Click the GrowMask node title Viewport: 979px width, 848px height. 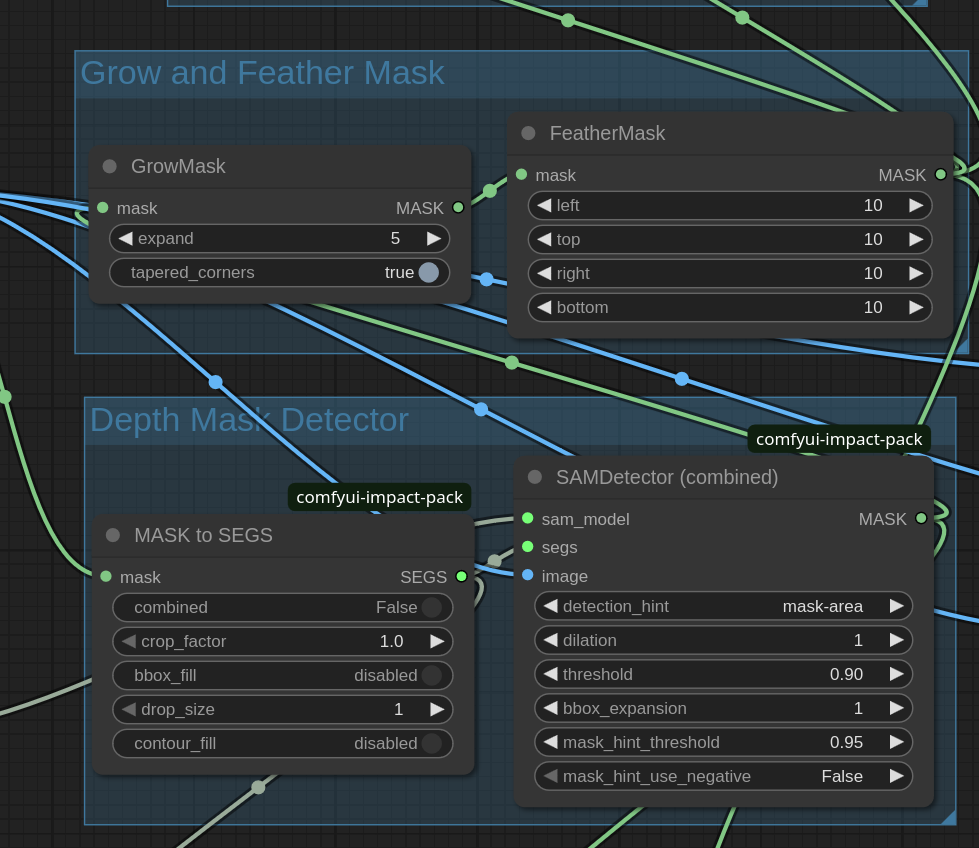tap(178, 166)
